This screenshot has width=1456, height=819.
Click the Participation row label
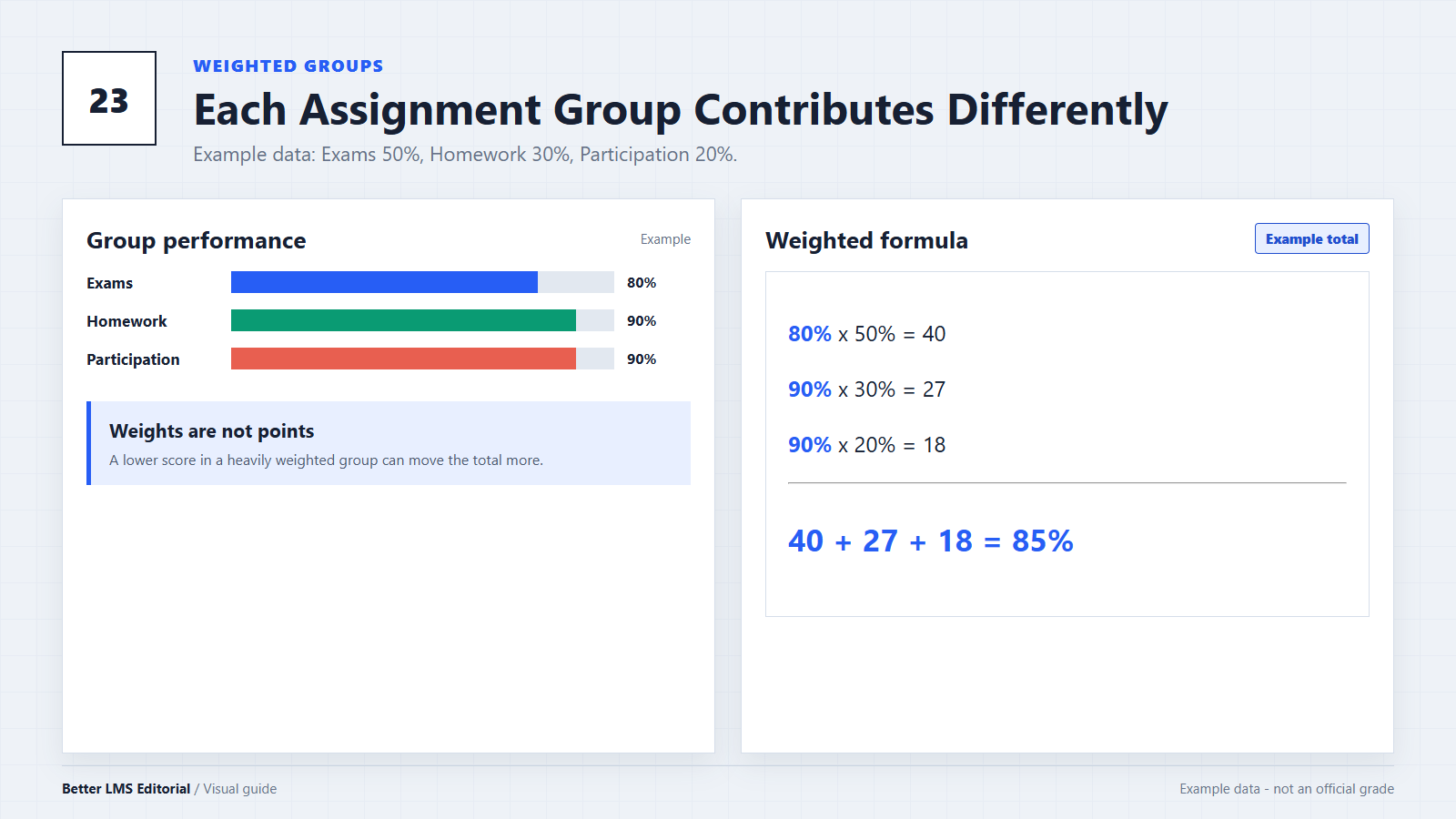pos(133,359)
